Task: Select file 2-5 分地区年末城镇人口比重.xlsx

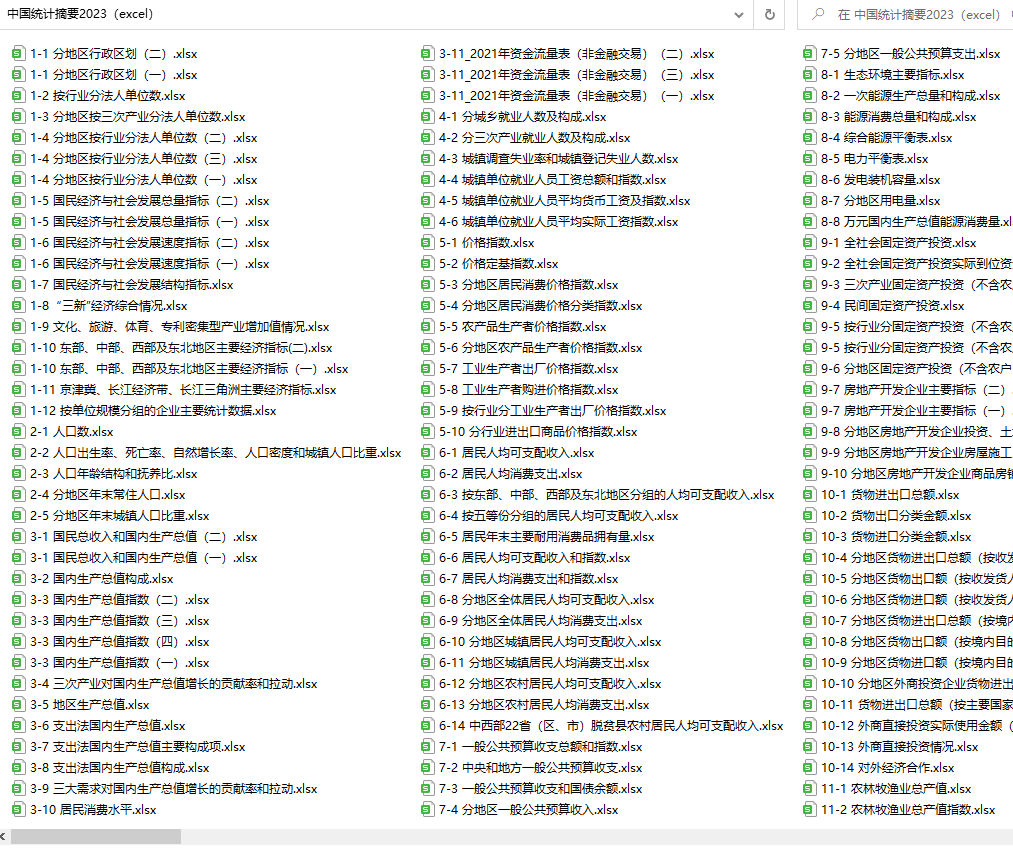Action: 111,515
